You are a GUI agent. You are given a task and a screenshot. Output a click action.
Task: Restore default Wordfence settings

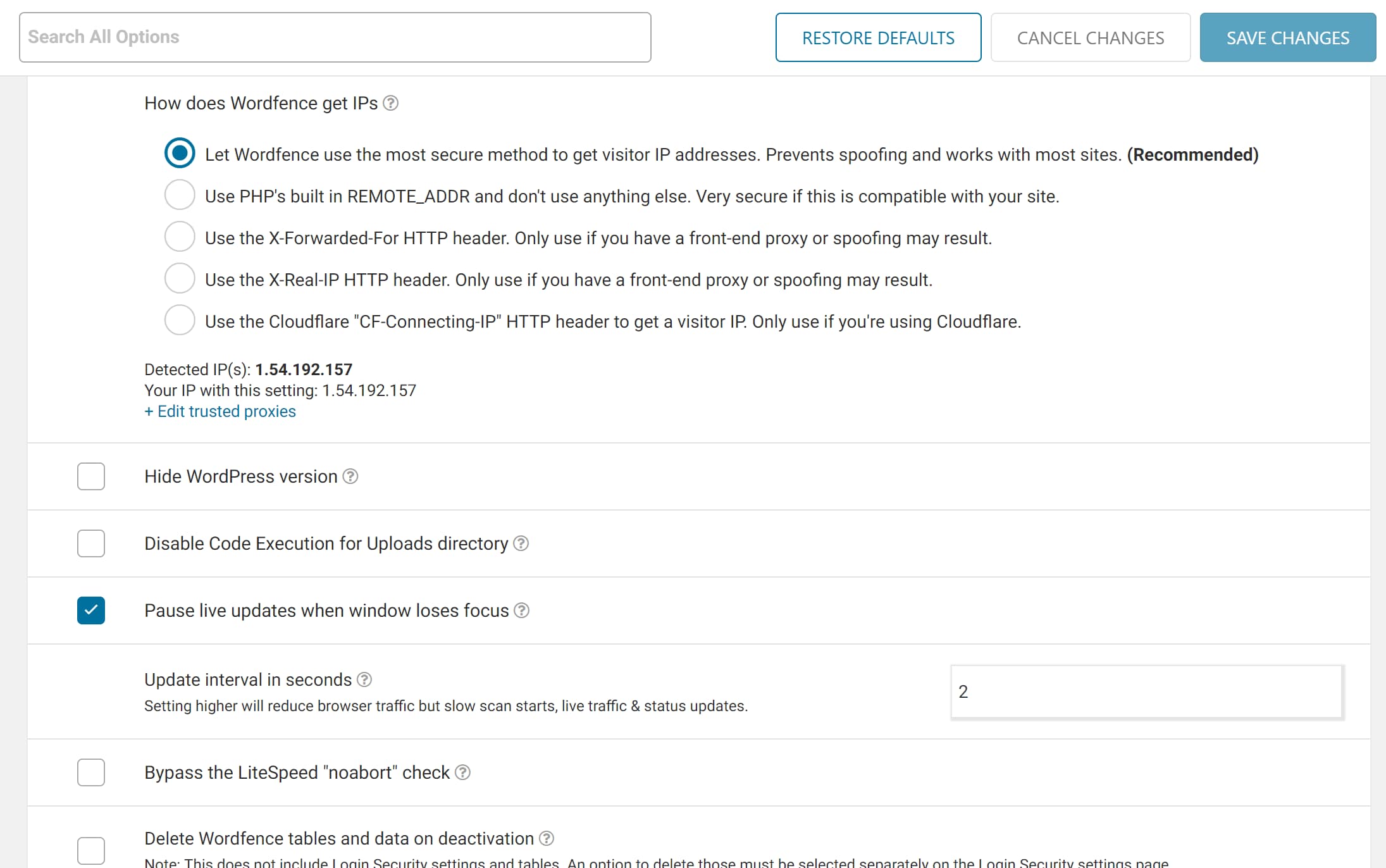pos(878,37)
